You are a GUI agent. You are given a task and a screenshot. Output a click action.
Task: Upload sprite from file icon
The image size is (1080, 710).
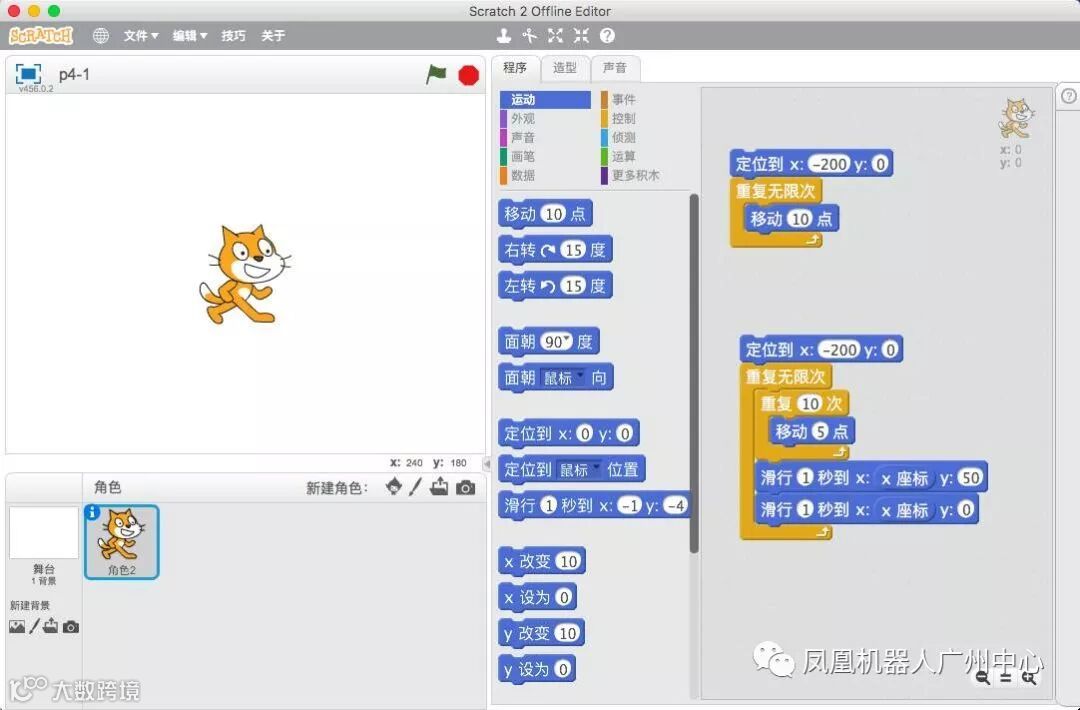pyautogui.click(x=439, y=487)
